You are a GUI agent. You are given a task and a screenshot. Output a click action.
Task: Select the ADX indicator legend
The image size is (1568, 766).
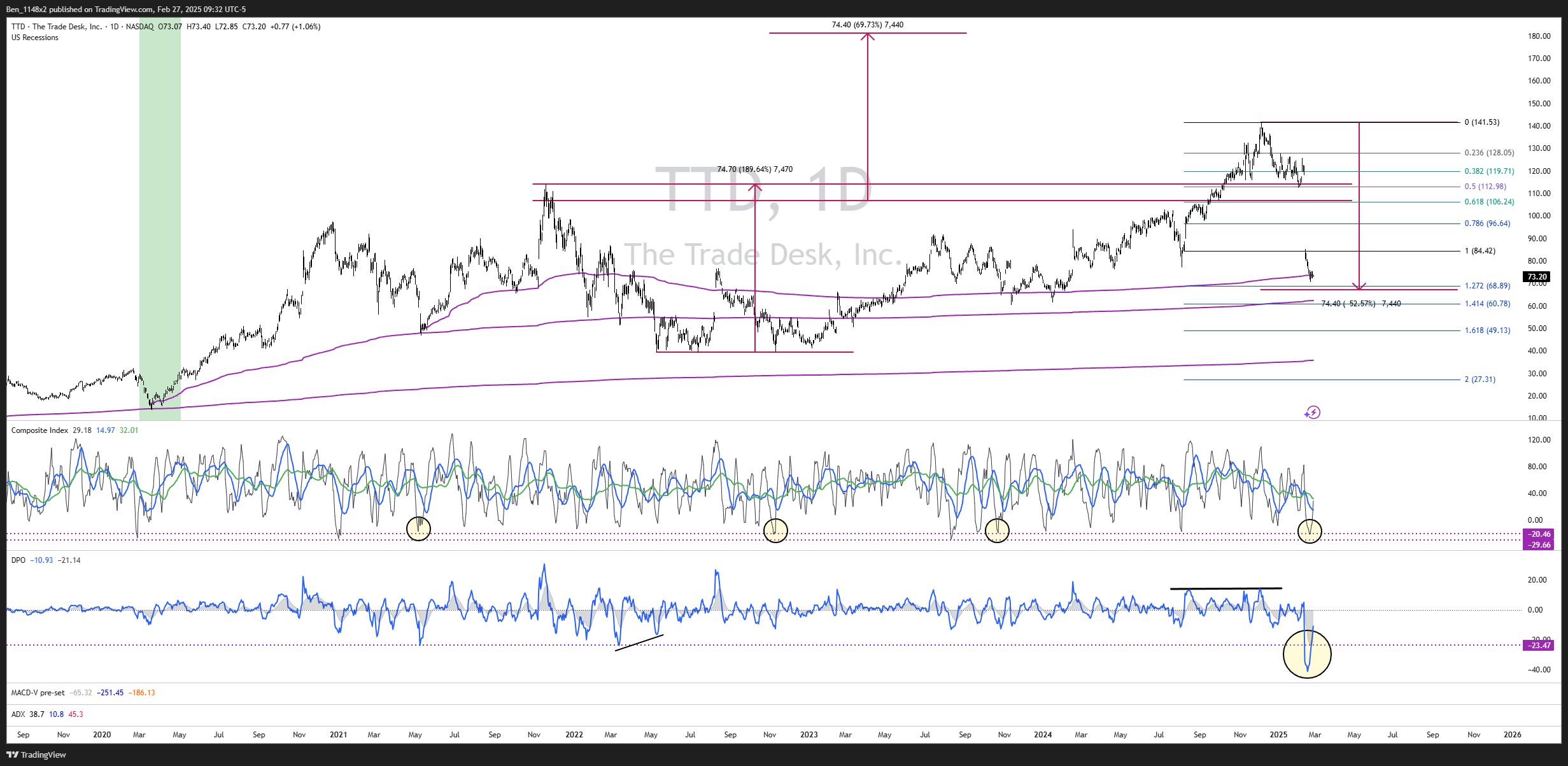click(18, 714)
